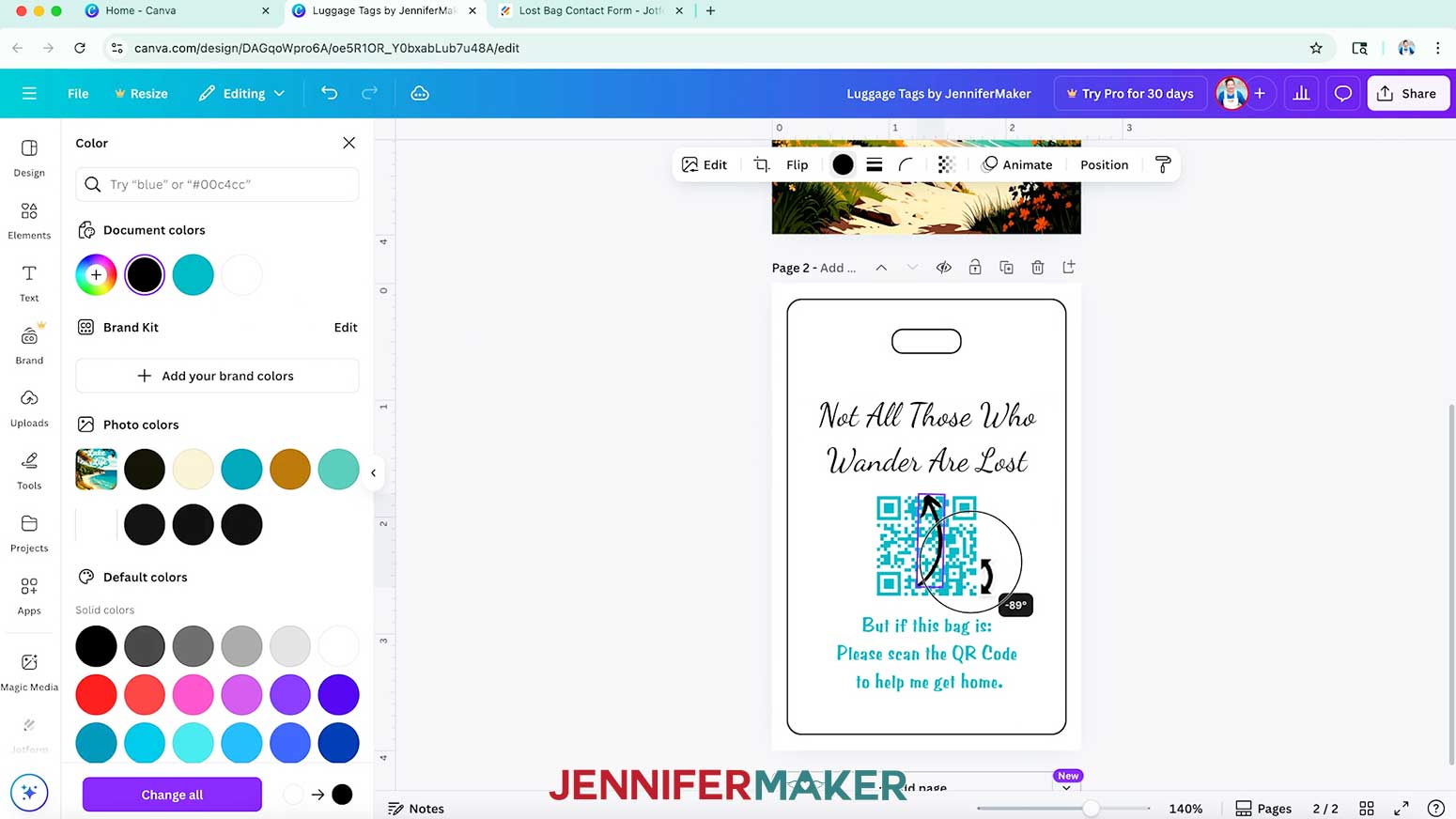The image size is (1456, 819).
Task: Click the crop icon in floating toolbar
Action: click(762, 164)
